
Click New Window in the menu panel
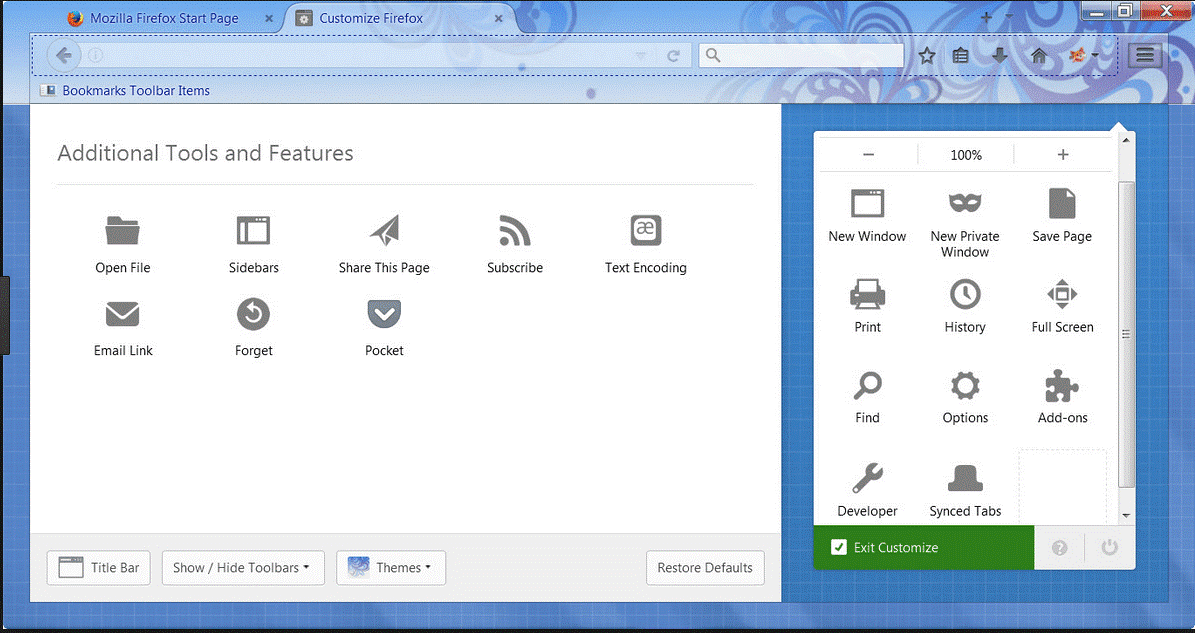click(x=867, y=216)
